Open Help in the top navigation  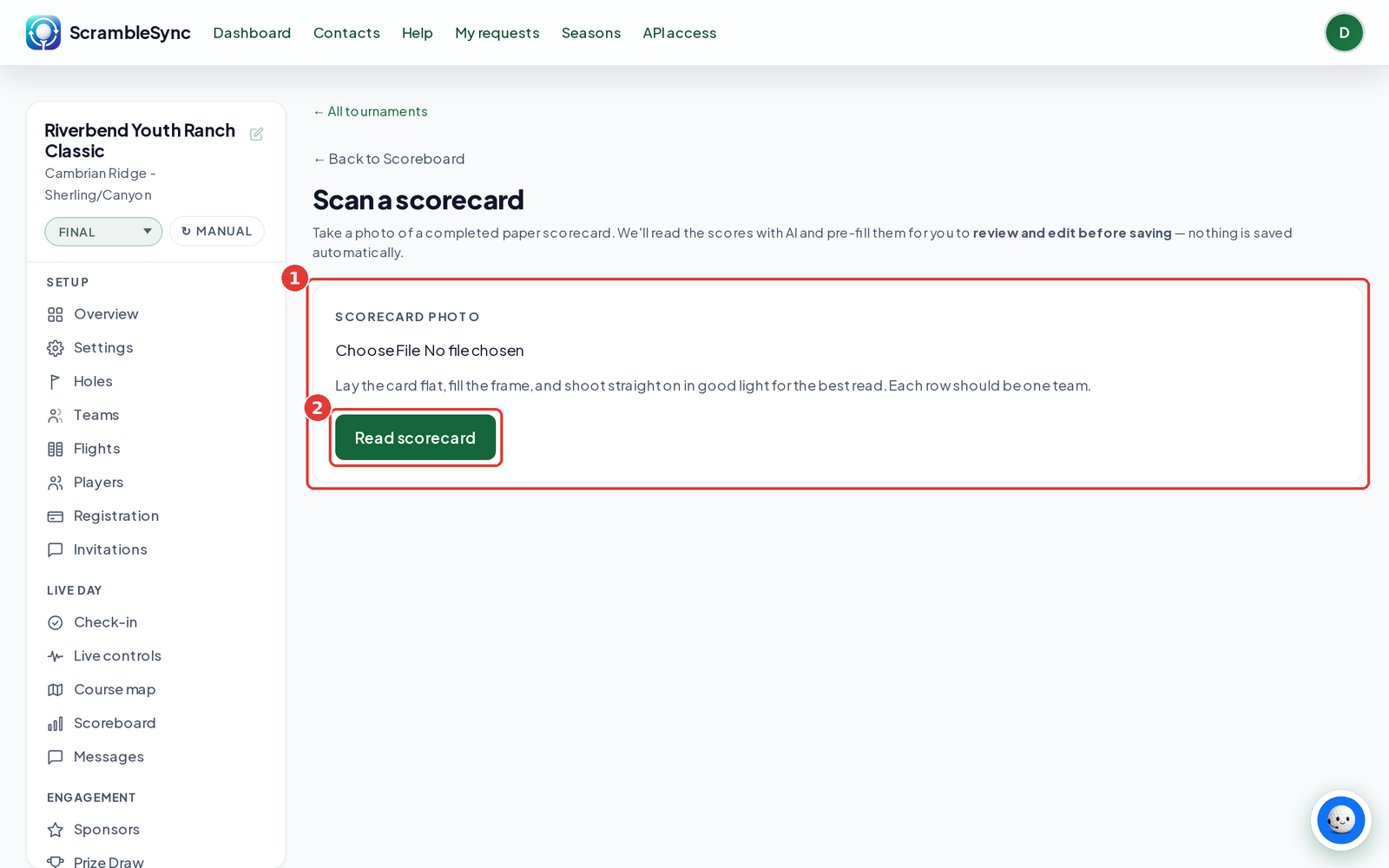(x=417, y=33)
